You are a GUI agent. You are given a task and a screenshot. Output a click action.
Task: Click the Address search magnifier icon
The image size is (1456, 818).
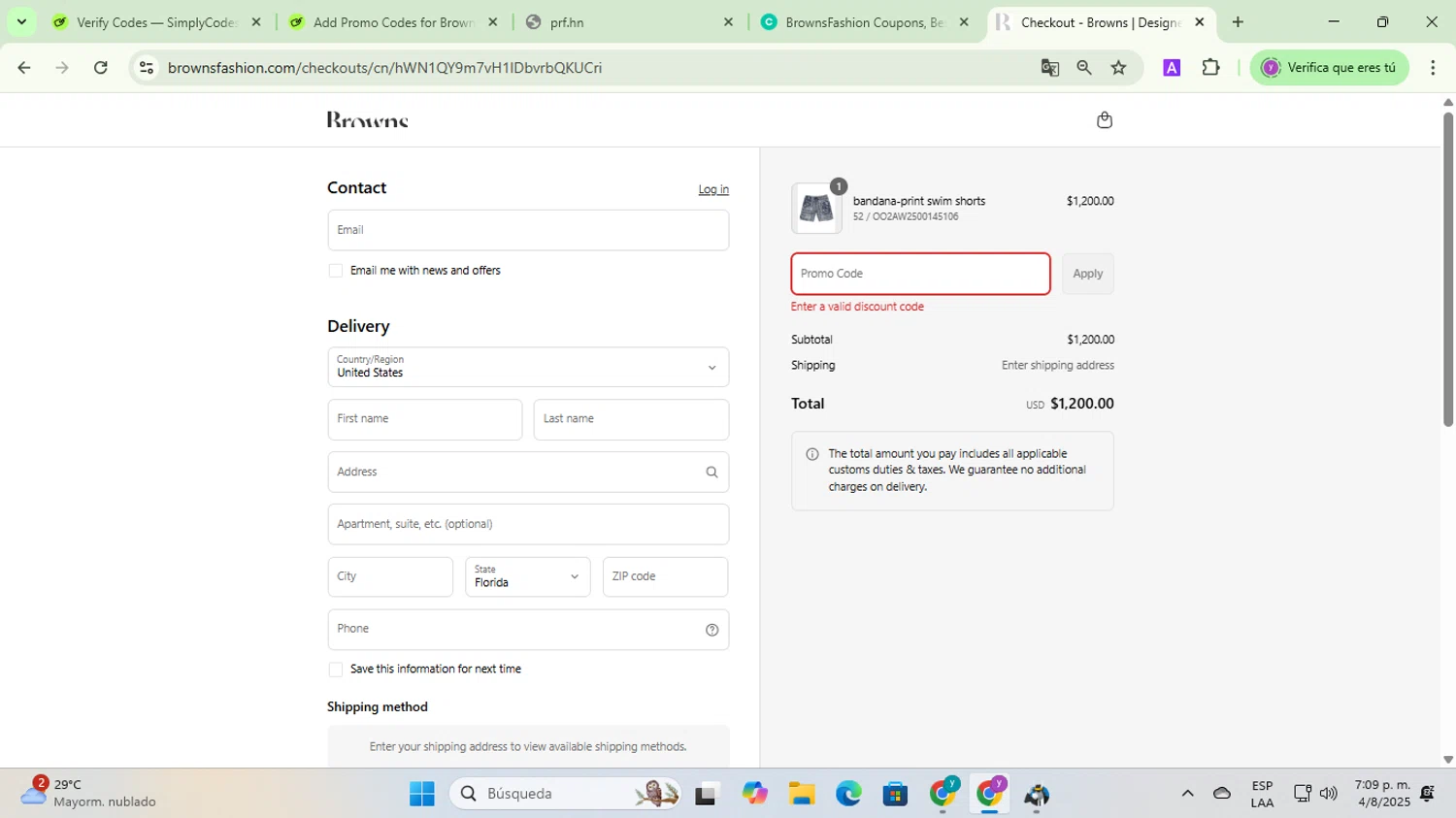click(x=711, y=473)
